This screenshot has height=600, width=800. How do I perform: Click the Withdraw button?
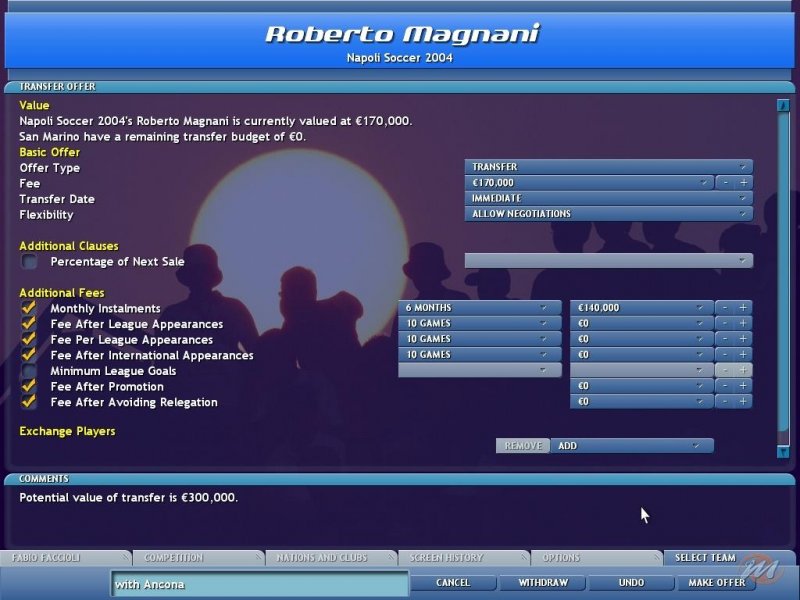tap(543, 583)
